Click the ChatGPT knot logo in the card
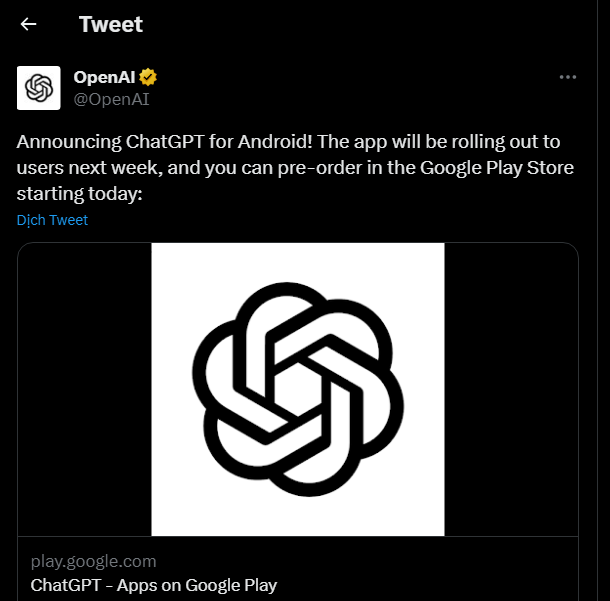 [297, 390]
